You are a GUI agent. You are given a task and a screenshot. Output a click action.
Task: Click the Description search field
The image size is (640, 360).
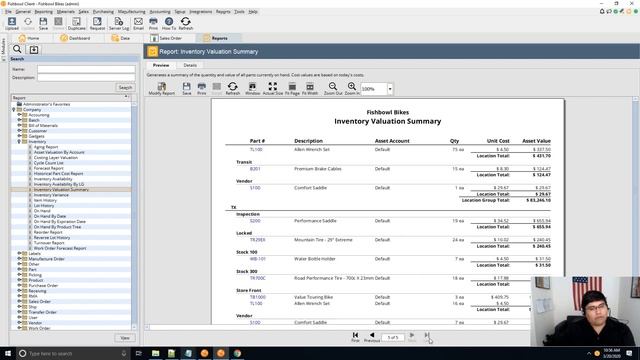coord(86,77)
